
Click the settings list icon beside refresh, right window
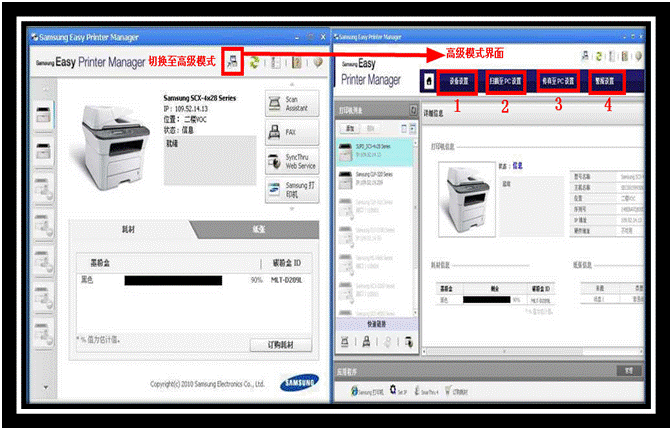point(612,56)
